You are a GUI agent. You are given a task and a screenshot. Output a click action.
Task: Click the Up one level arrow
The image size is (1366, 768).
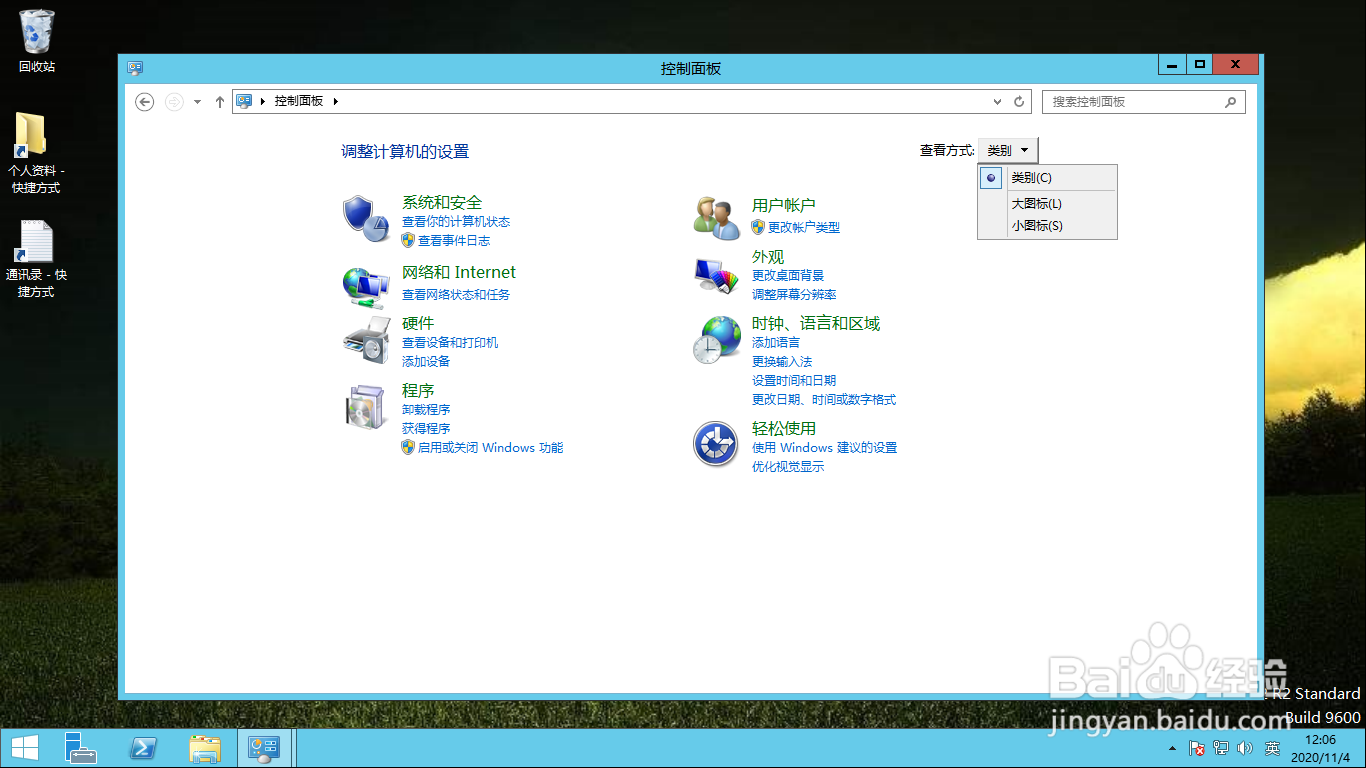(220, 101)
